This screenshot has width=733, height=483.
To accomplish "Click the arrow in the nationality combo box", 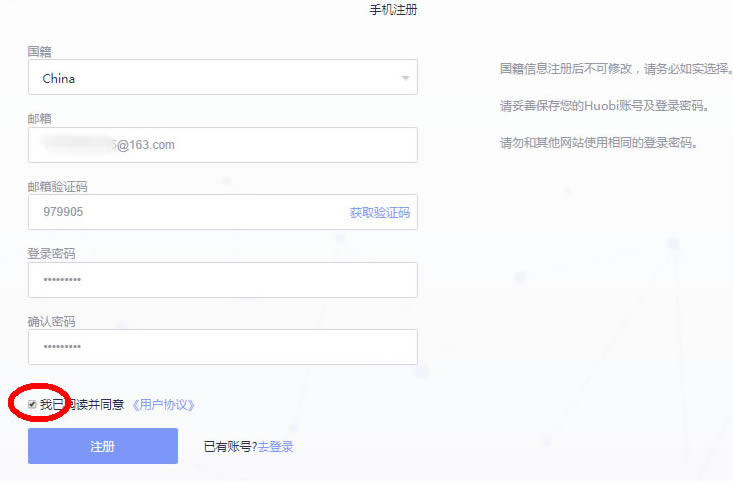I will 405,78.
